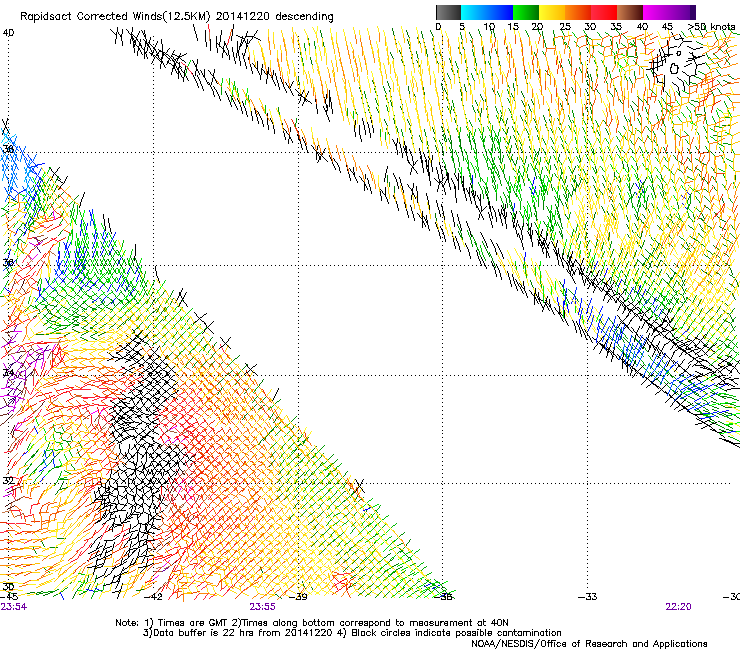Click the title text 'Rapidscat Corrected Winds(12.5KM)'
The width and height of the screenshot is (740, 650).
point(115,17)
